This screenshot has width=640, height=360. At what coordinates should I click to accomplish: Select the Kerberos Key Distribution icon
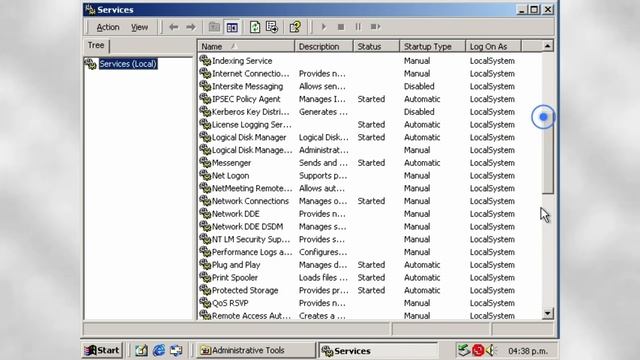205,111
